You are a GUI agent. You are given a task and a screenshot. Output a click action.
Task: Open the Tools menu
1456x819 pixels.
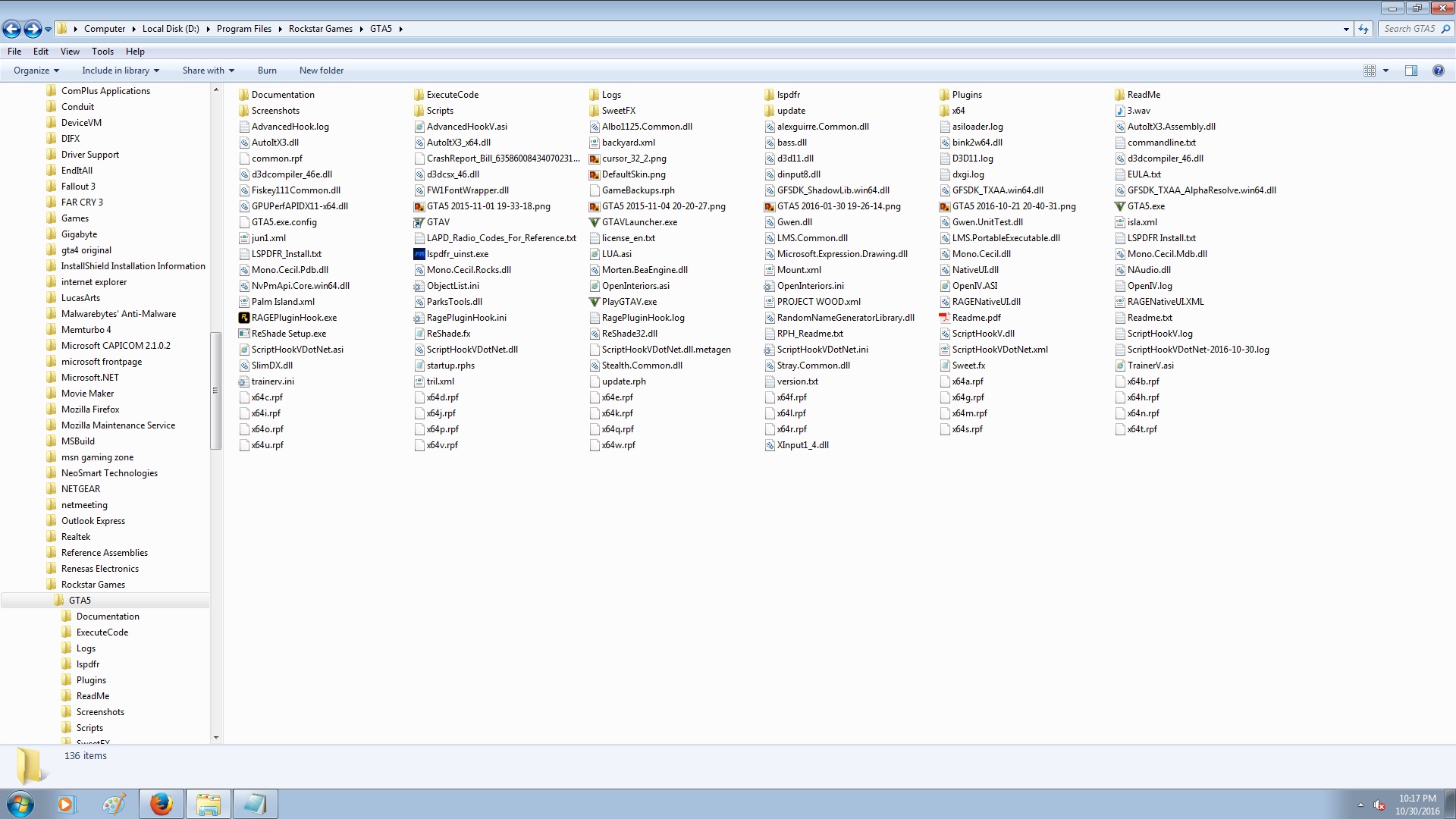pos(102,52)
